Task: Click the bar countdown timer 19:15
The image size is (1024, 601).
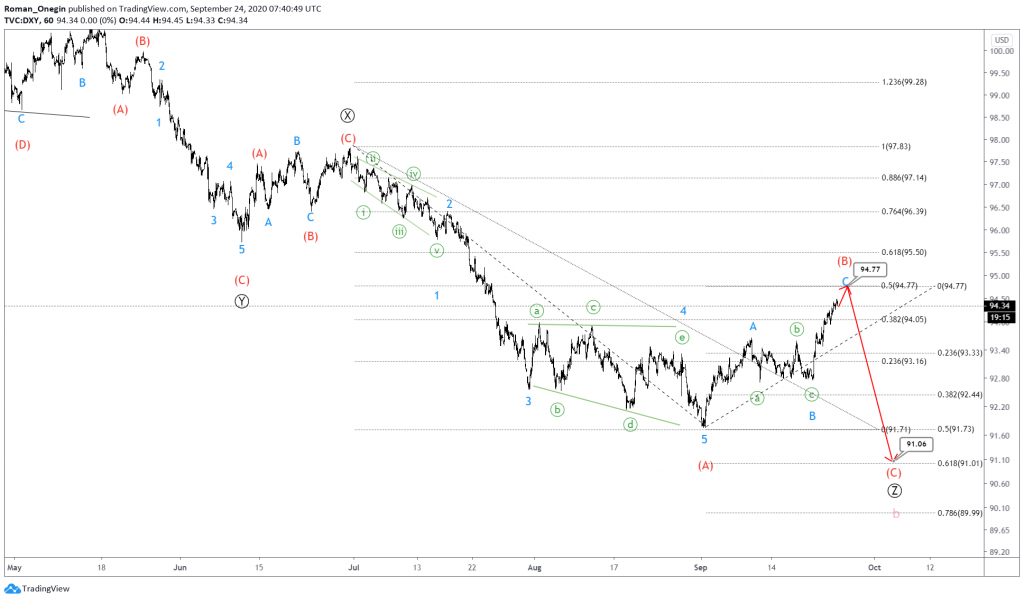Action: point(1000,317)
